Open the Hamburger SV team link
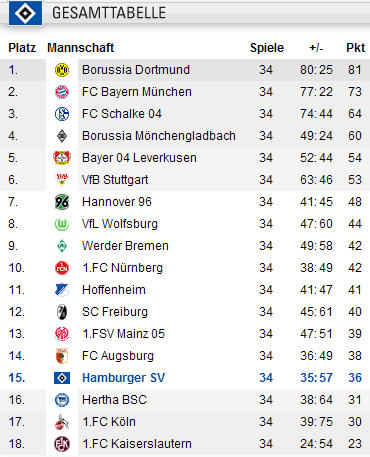 tap(124, 378)
